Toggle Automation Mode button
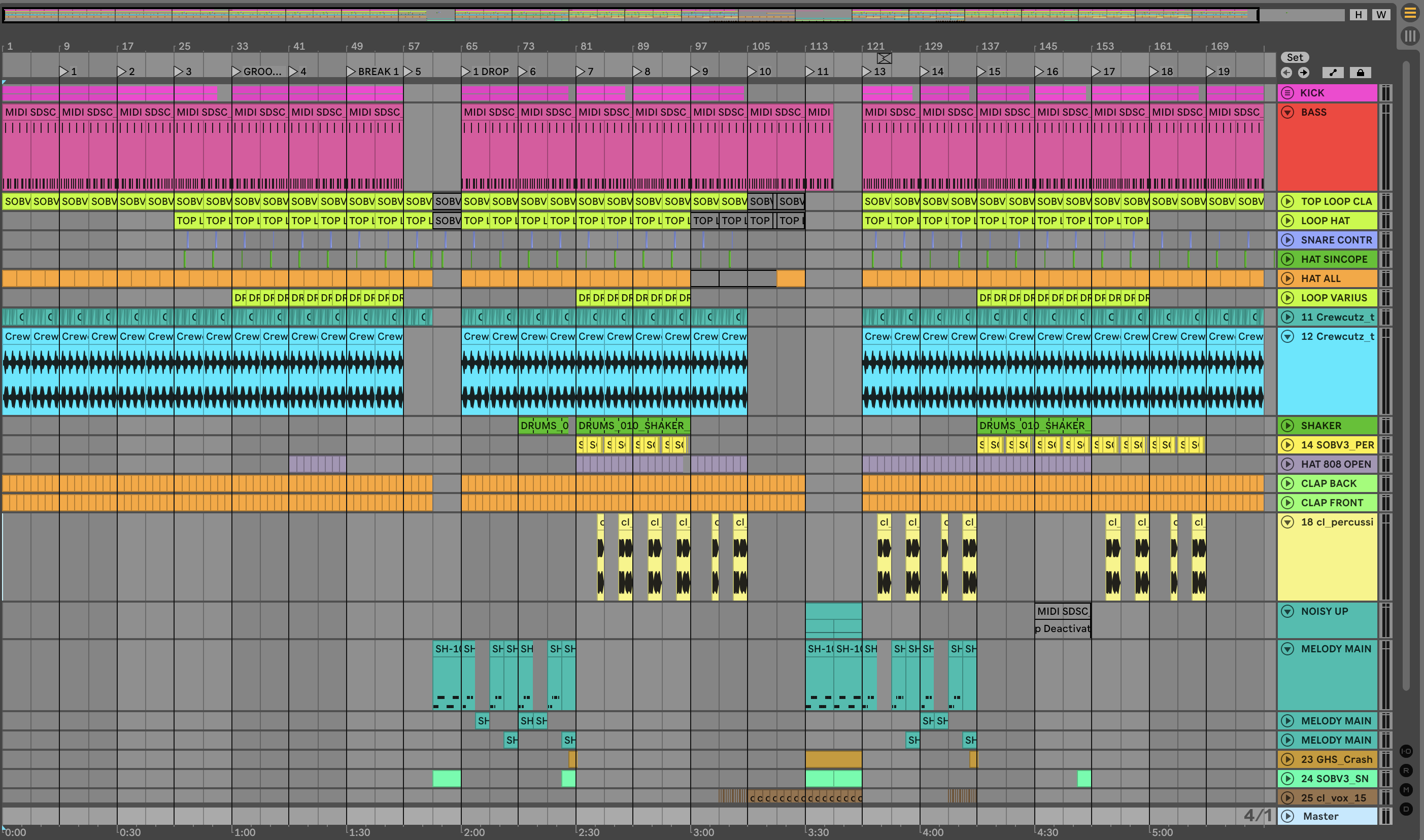This screenshot has width=1424, height=840. pos(1333,73)
